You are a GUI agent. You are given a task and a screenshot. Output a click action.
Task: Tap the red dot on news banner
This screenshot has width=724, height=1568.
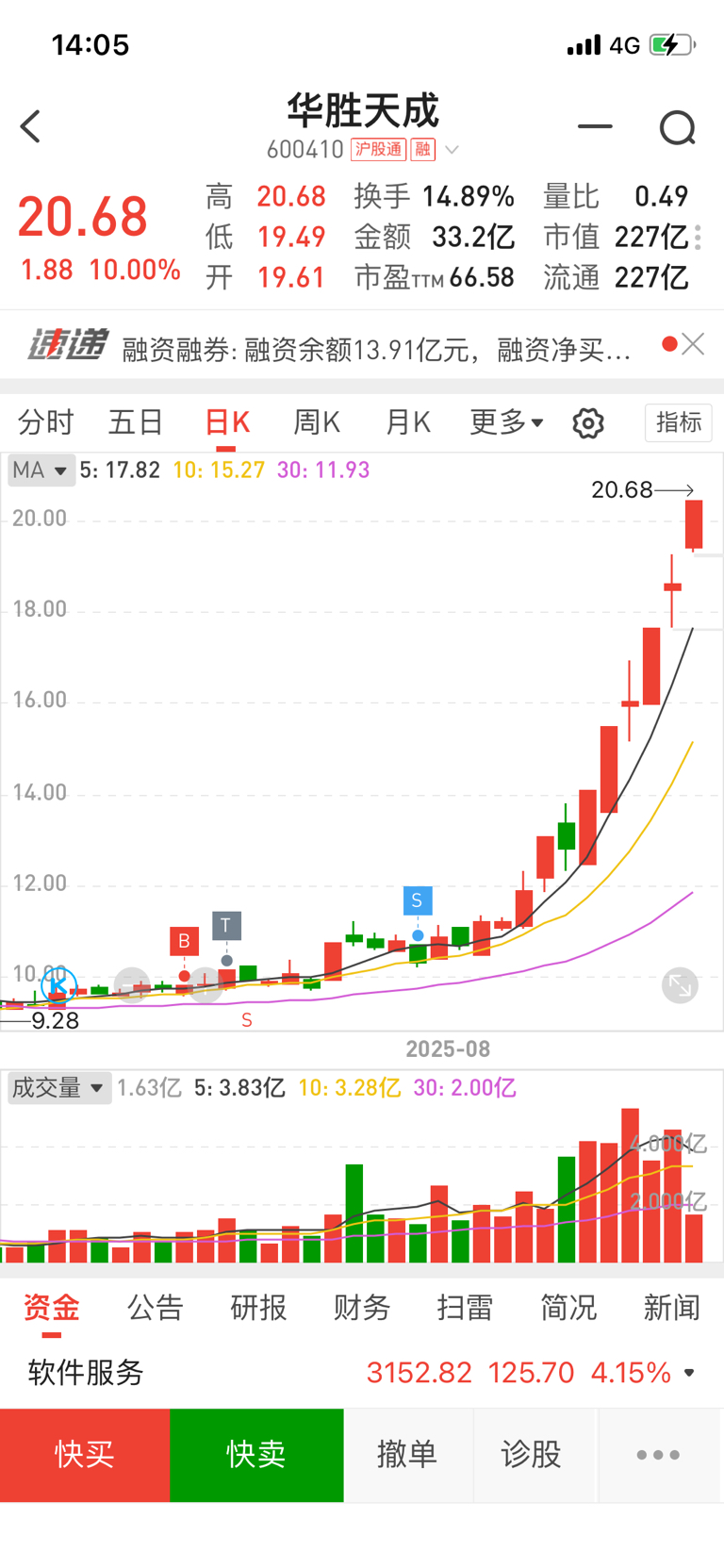[x=669, y=344]
